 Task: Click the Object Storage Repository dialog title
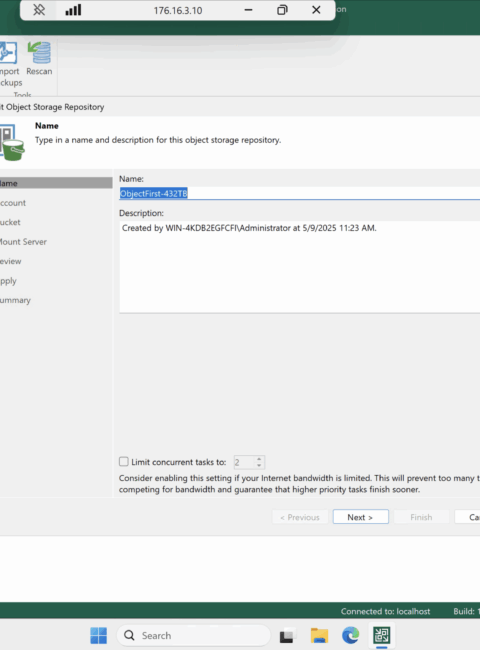(52, 107)
